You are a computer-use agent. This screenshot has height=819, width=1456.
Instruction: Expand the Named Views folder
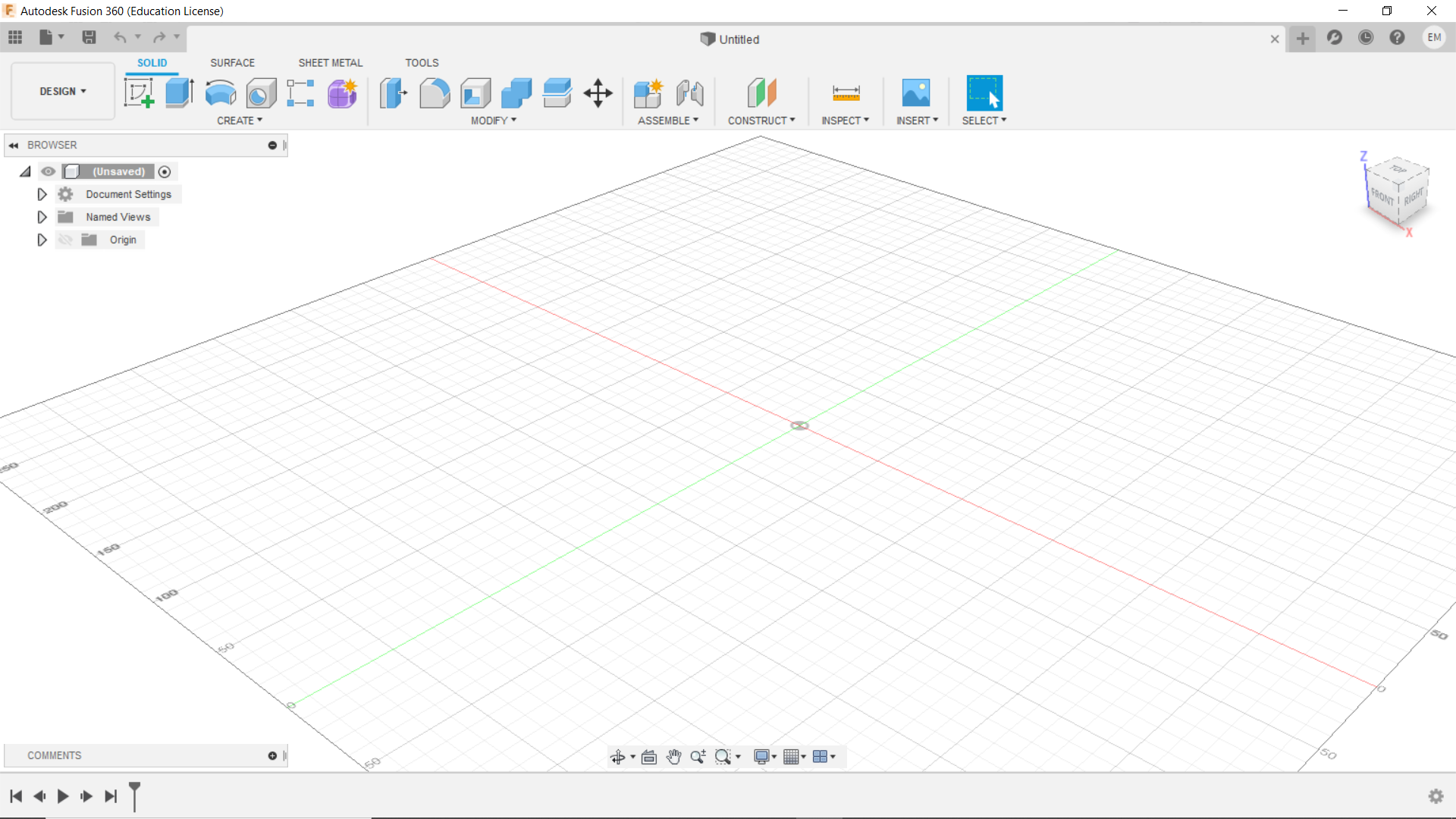tap(42, 217)
